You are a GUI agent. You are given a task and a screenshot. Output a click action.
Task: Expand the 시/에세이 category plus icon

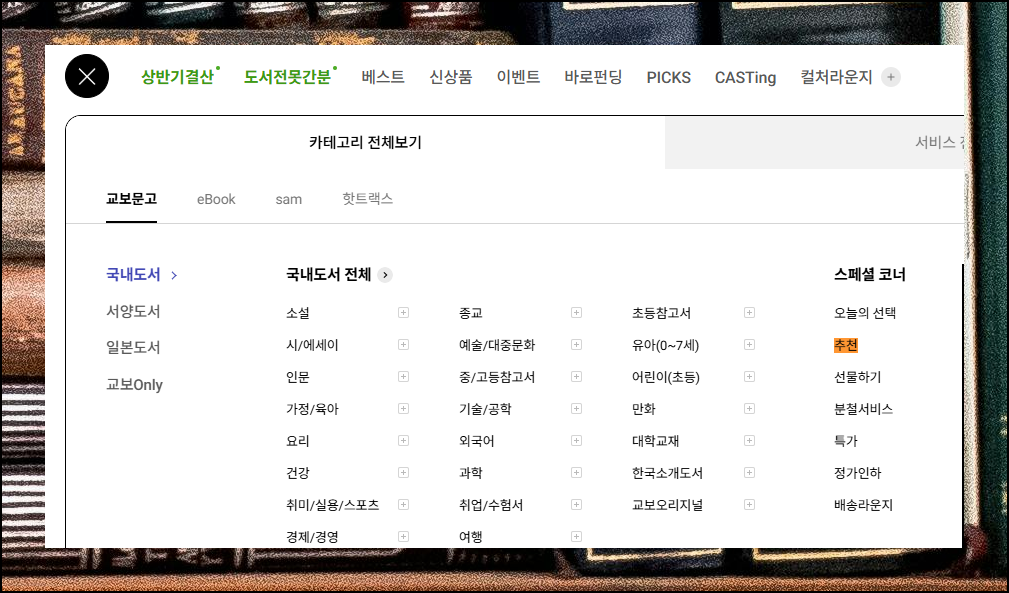click(x=403, y=345)
